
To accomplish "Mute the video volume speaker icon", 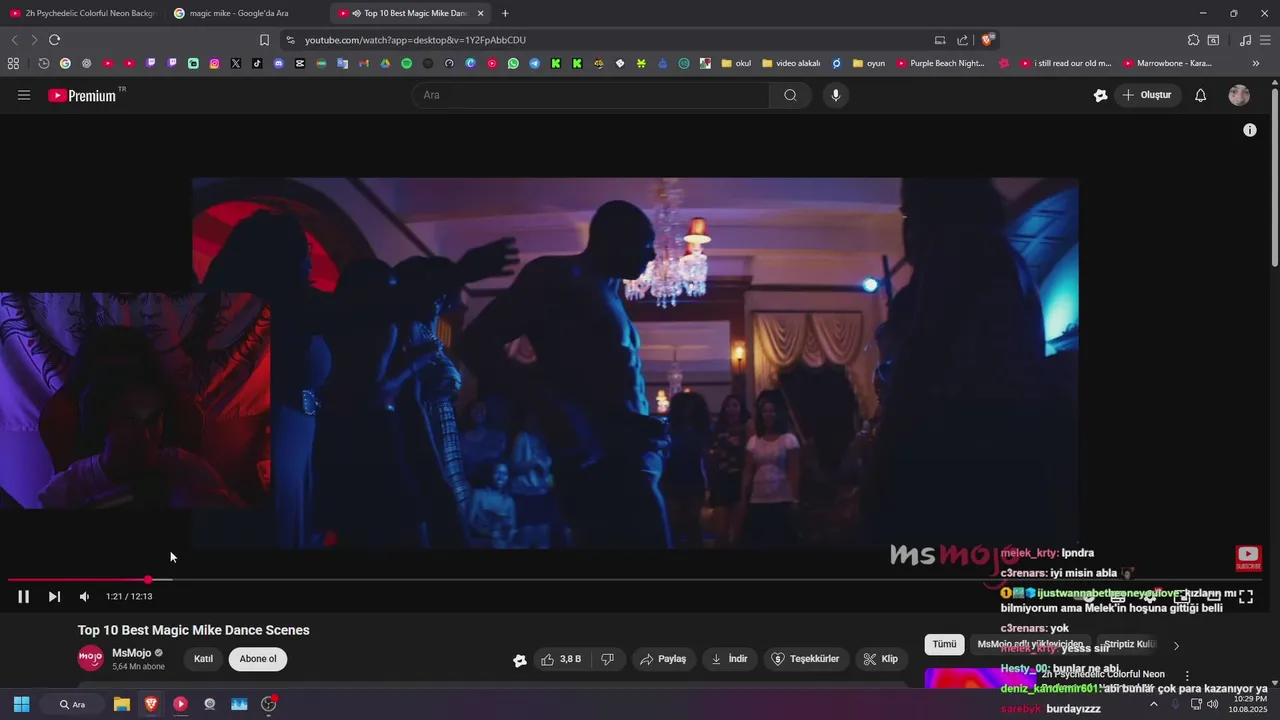I will (x=84, y=596).
